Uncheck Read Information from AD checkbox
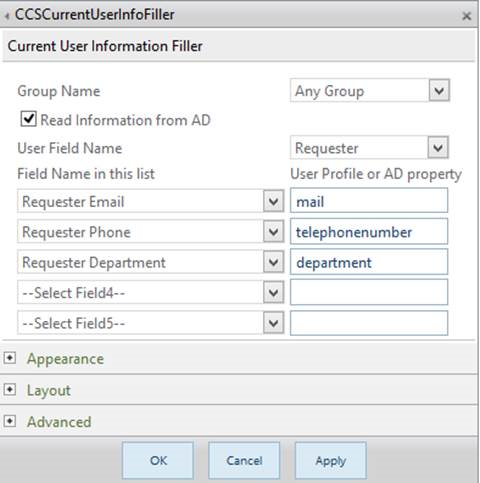This screenshot has height=483, width=480. click(28, 119)
